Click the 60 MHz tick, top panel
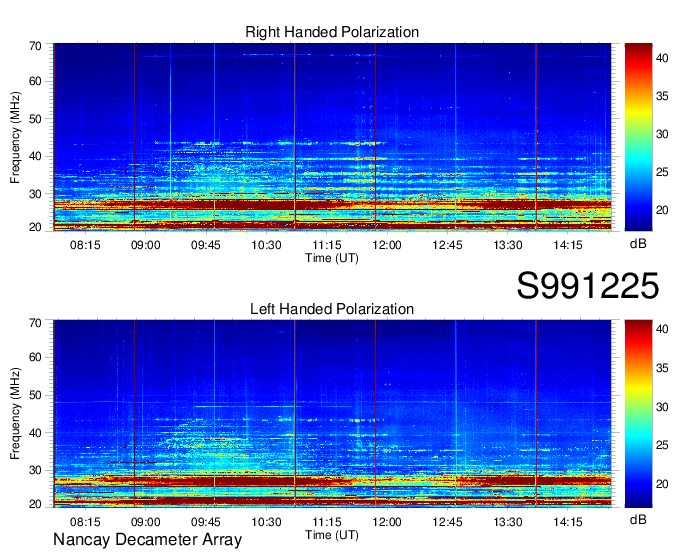The image size is (680, 552). (x=35, y=82)
